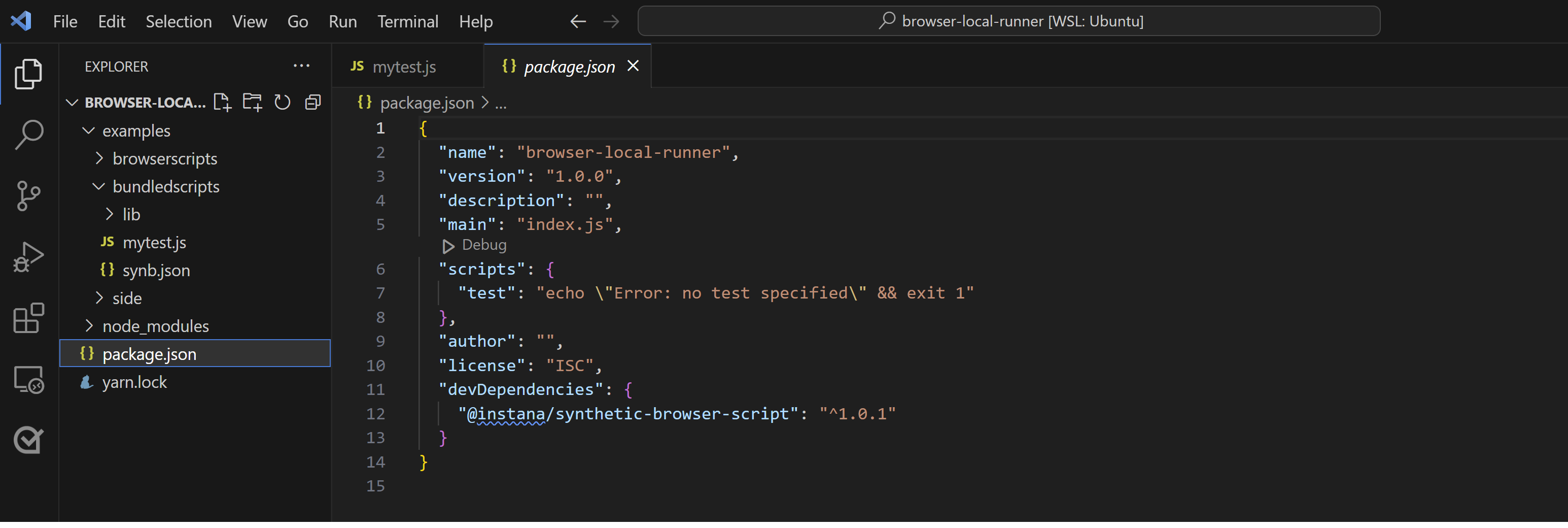This screenshot has width=1568, height=528.
Task: Open the Explorer view in activity bar
Action: pos(28,74)
